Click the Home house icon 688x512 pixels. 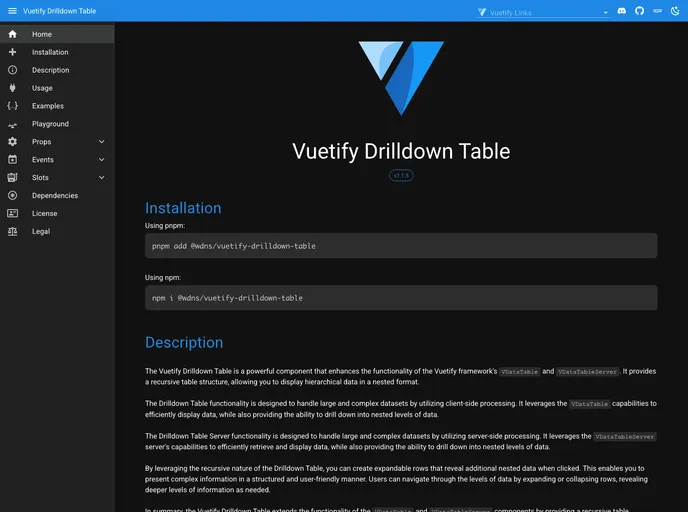[x=12, y=34]
